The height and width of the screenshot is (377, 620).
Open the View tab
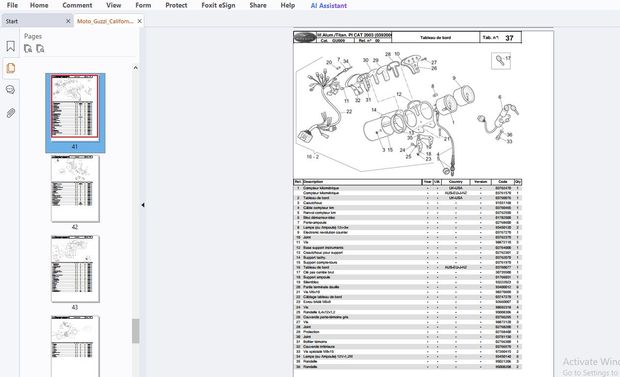coord(113,5)
